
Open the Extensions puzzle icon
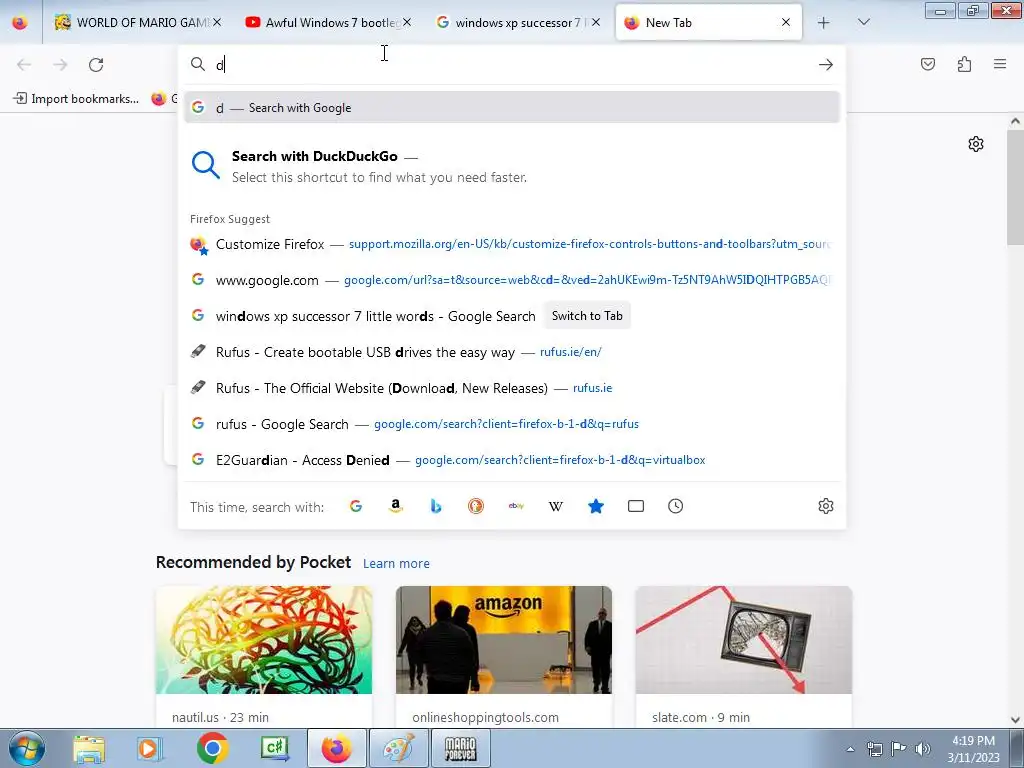(964, 64)
